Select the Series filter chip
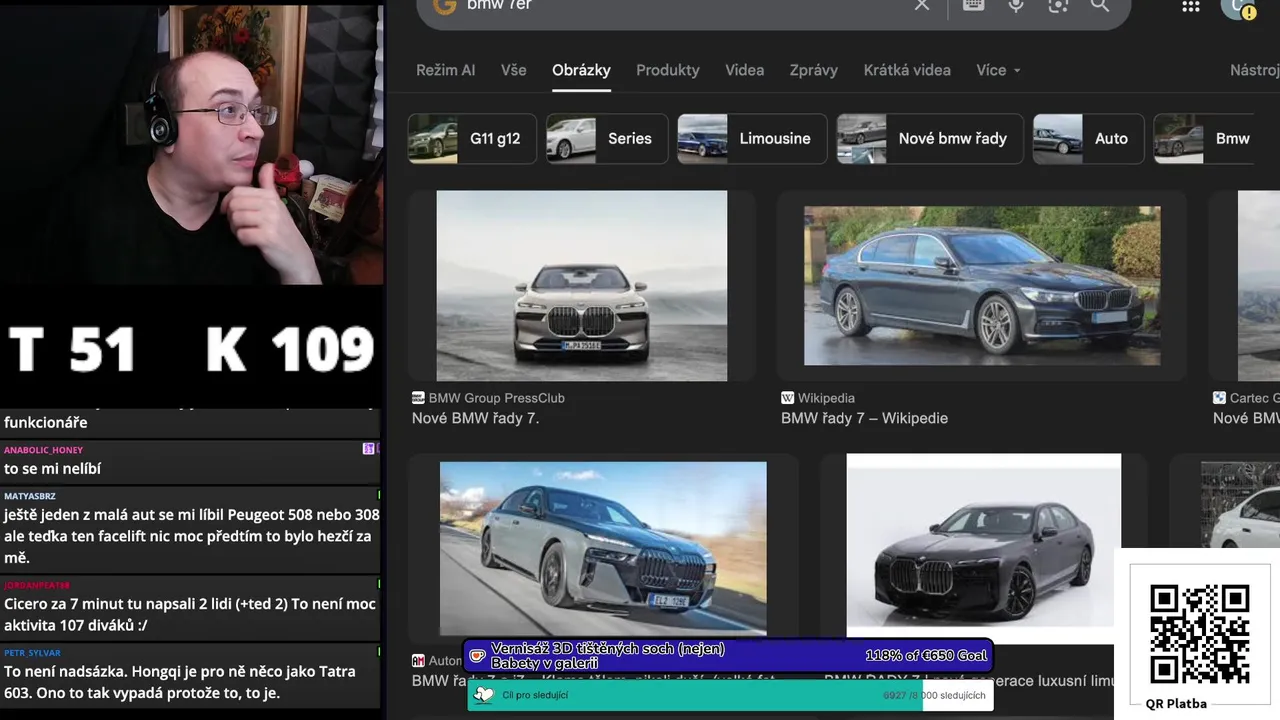 click(x=607, y=138)
